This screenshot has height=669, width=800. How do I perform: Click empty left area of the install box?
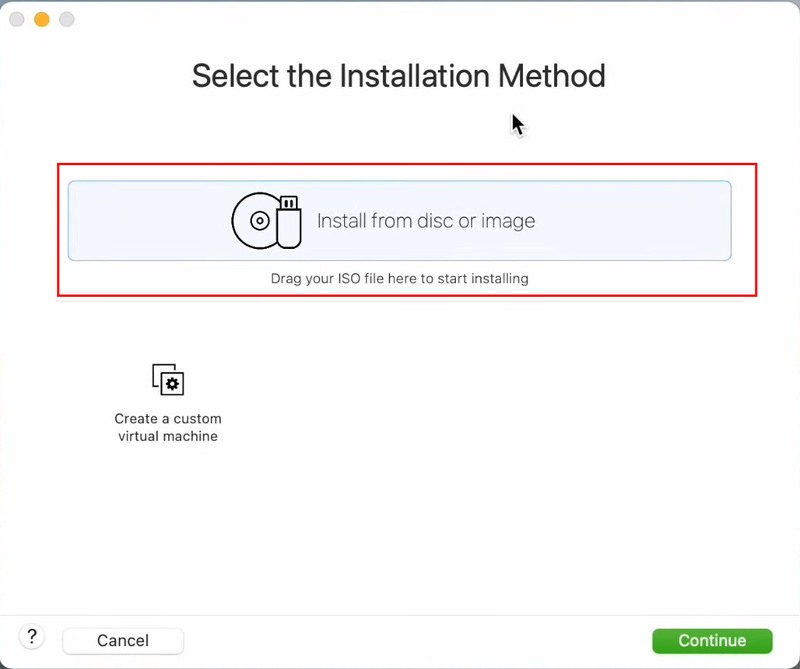click(148, 220)
